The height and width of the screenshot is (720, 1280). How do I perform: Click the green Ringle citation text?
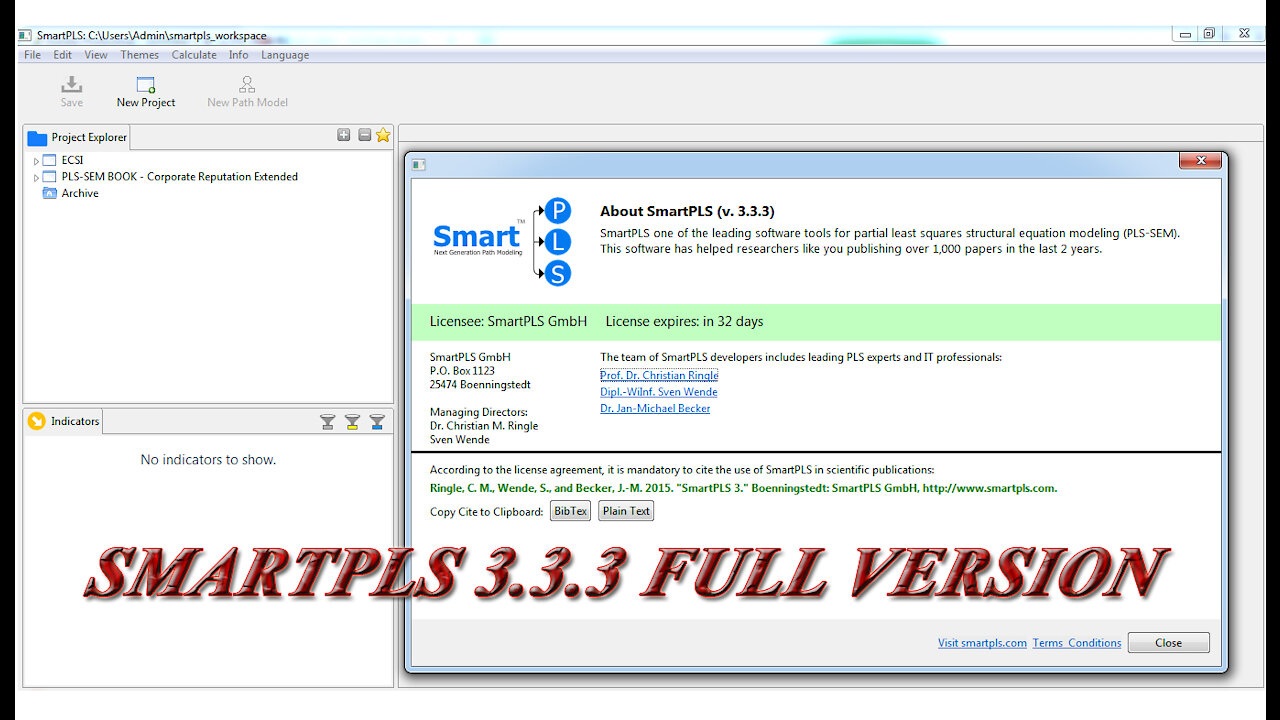pos(743,488)
